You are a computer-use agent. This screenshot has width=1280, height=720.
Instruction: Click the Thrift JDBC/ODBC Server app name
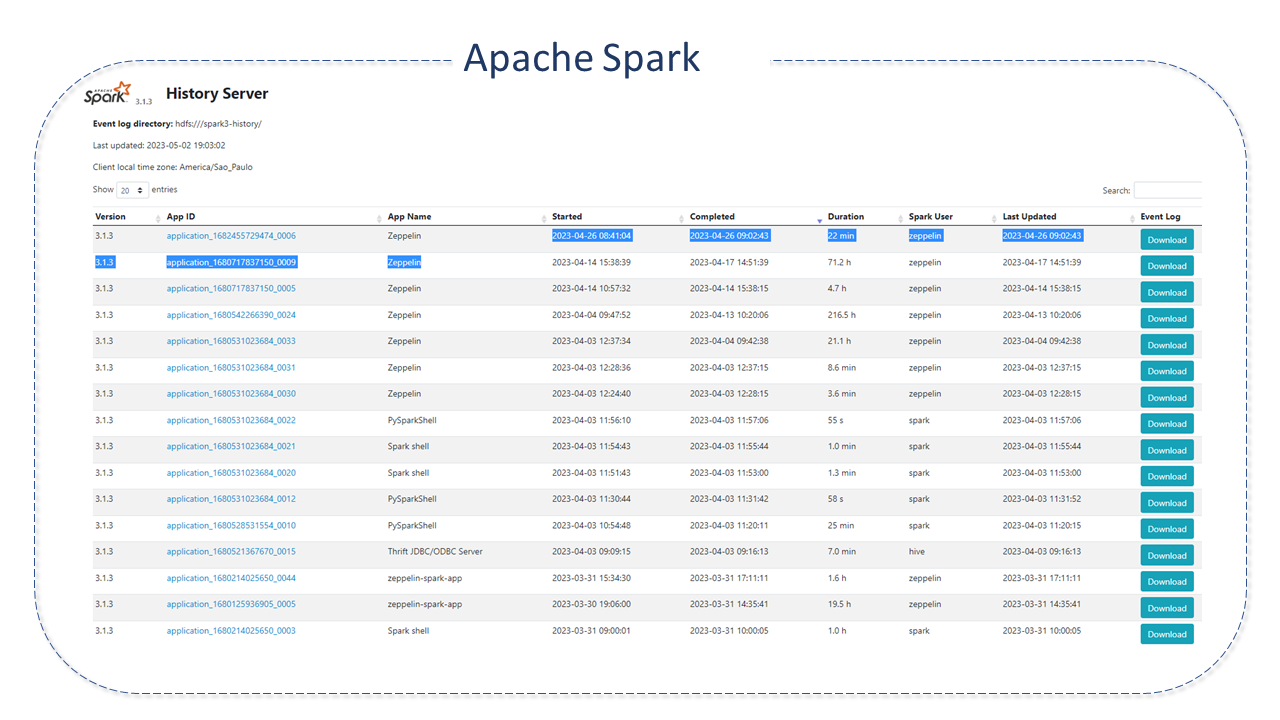435,552
